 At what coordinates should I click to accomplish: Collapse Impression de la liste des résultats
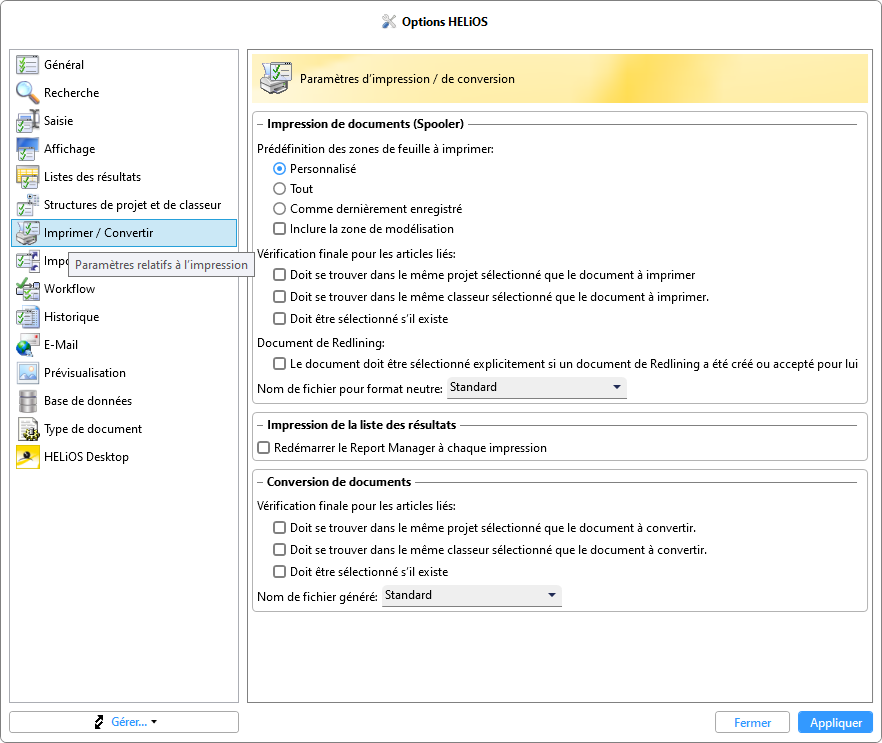click(x=260, y=425)
